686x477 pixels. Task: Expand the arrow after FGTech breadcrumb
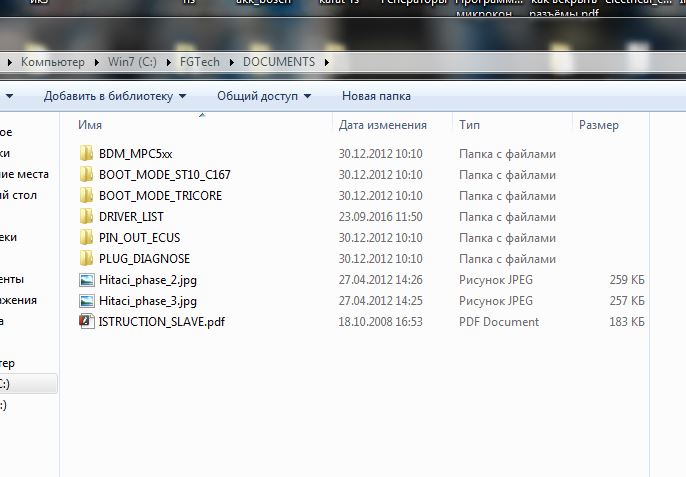231,63
